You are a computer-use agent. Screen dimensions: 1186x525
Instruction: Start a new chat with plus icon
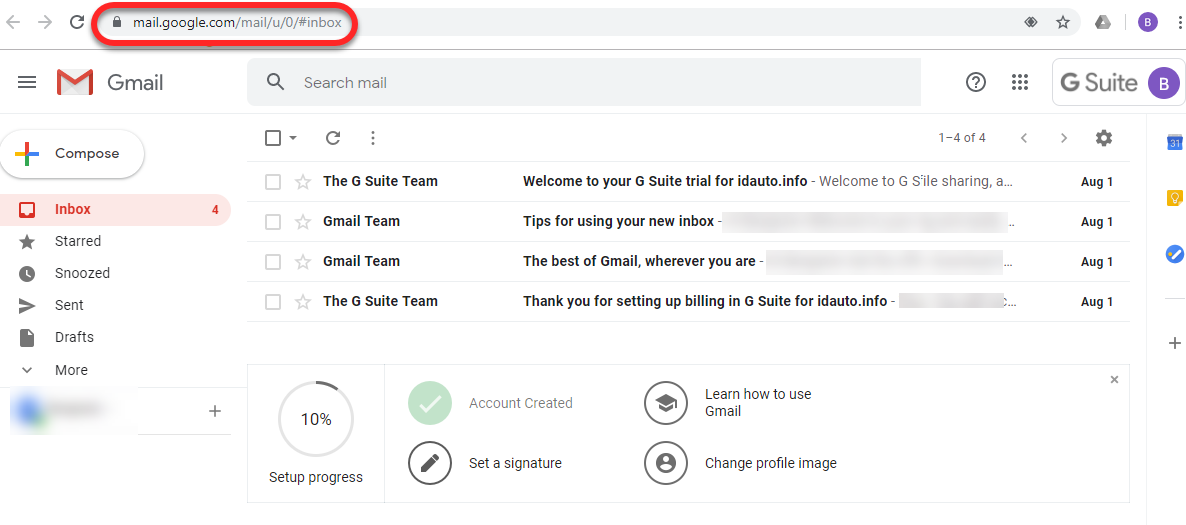[x=215, y=411]
